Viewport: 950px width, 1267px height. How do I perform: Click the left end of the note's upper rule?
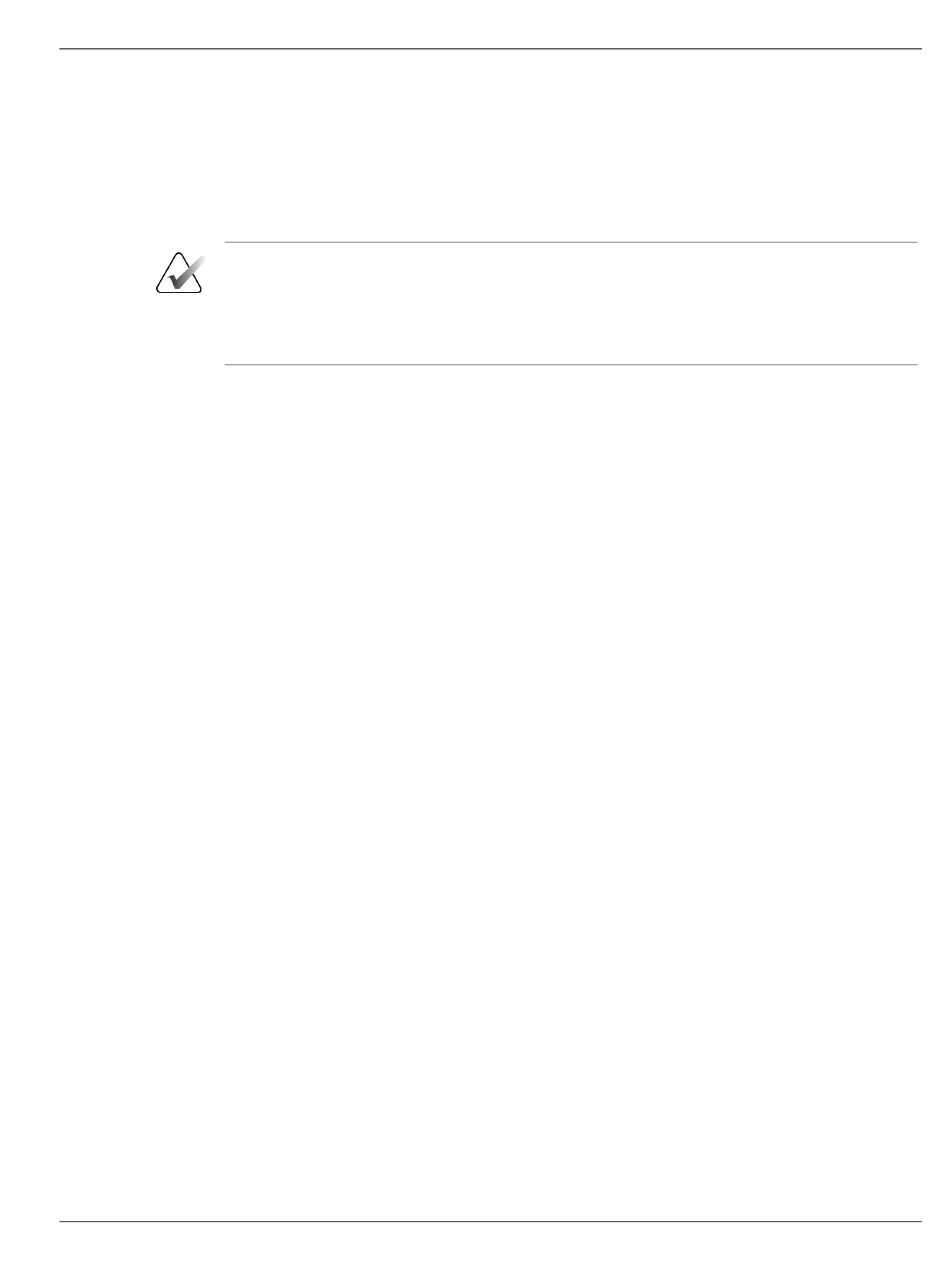[x=228, y=242]
